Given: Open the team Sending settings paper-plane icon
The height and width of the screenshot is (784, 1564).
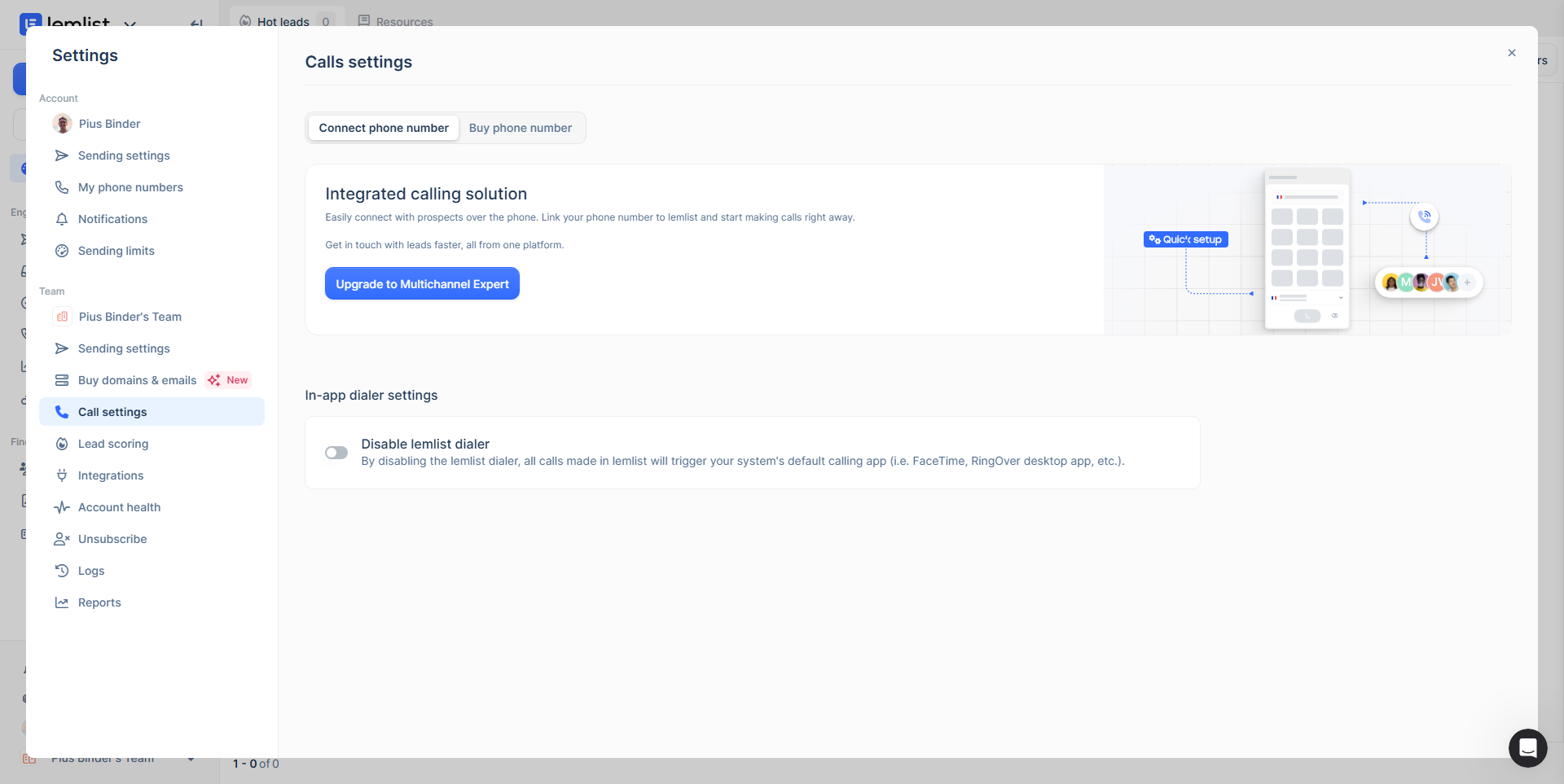Looking at the screenshot, I should 62,348.
